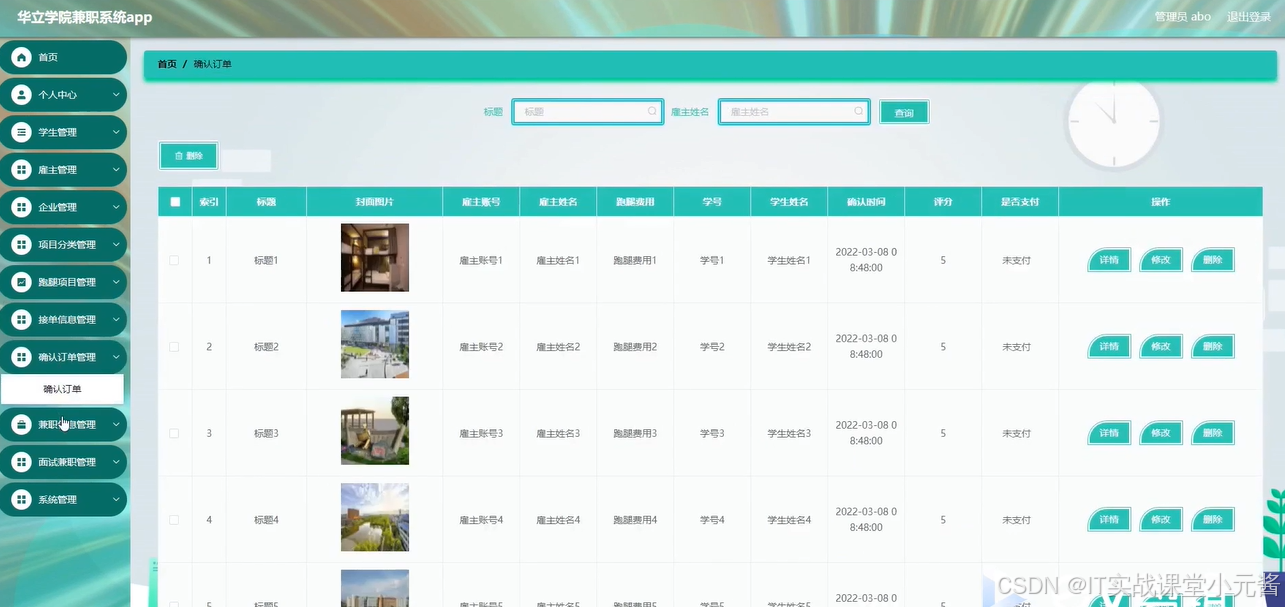Open the 跑腿项目管理 menu label
This screenshot has width=1285, height=607.
point(67,282)
